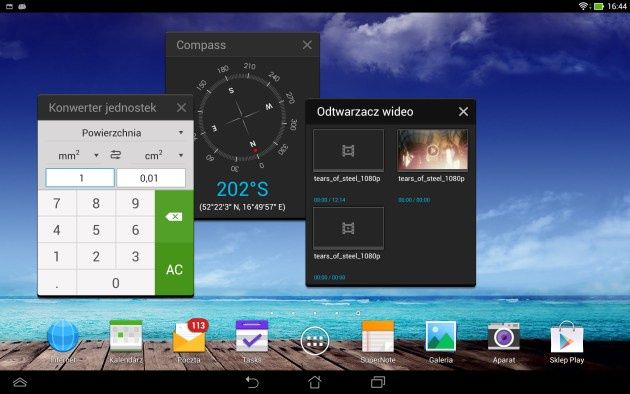Close Odtwarzacz wideo widget

(463, 112)
